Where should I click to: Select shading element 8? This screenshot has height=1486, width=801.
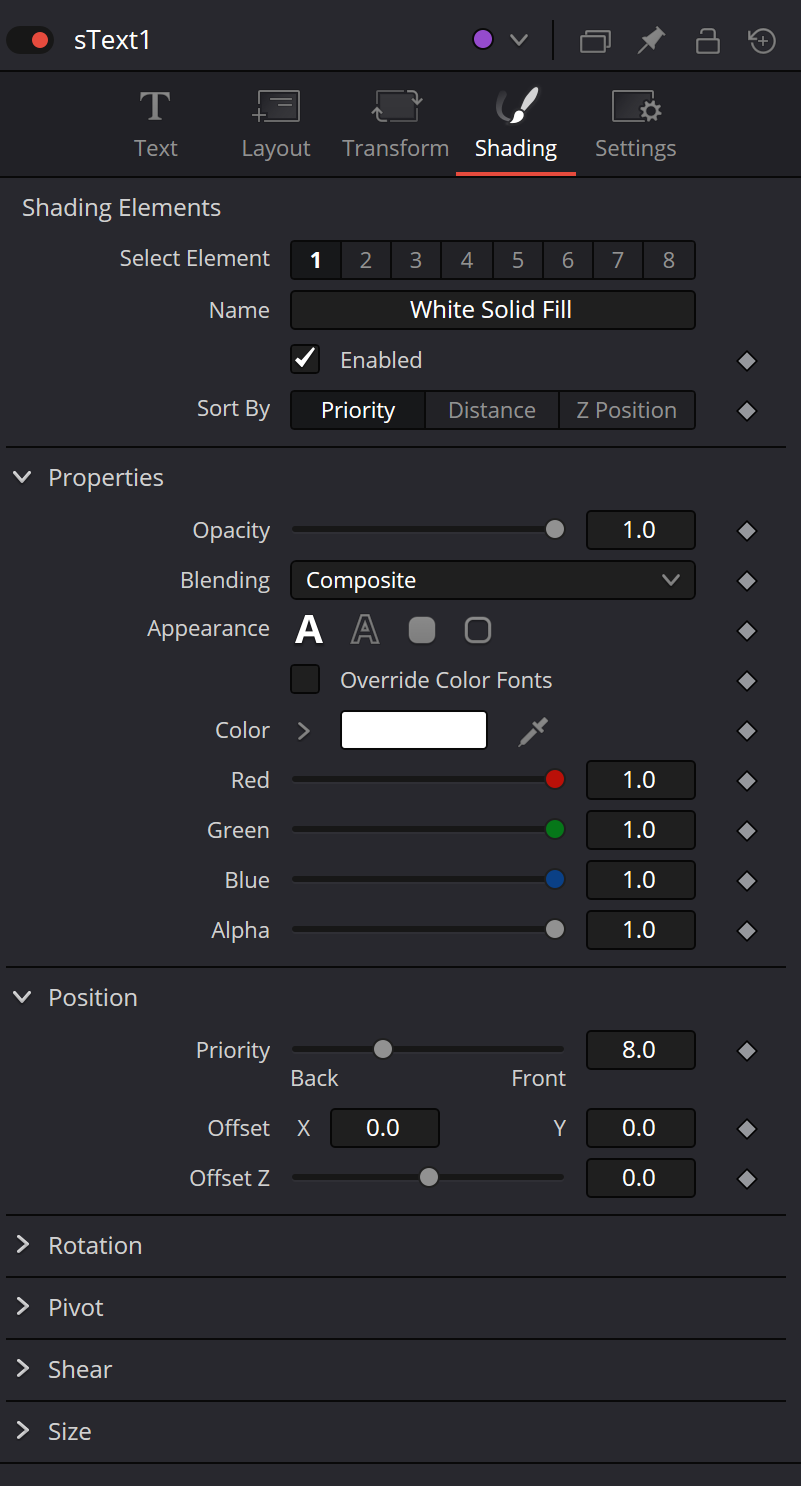669,260
